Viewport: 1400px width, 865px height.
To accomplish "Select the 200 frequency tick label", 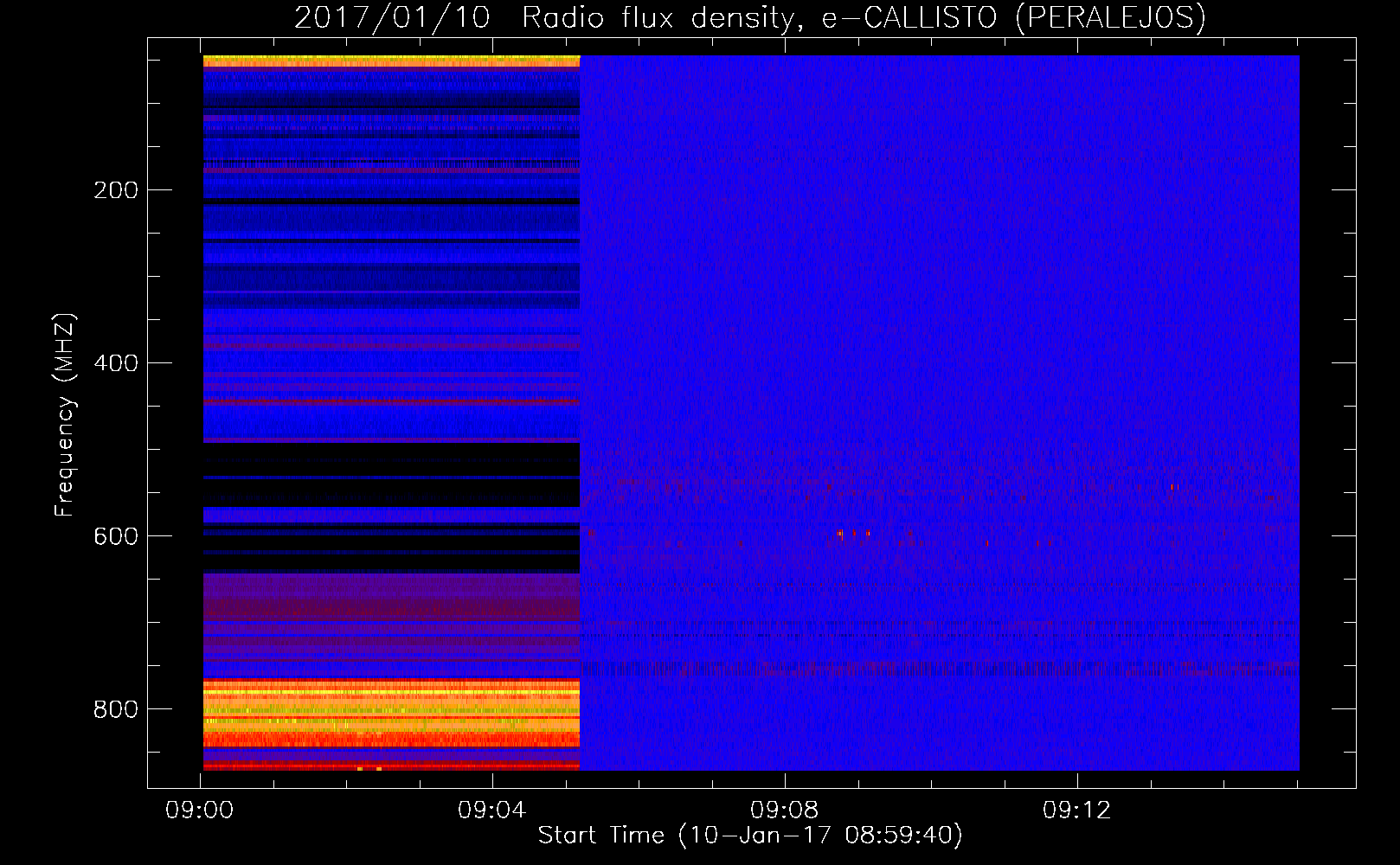I will click(116, 190).
